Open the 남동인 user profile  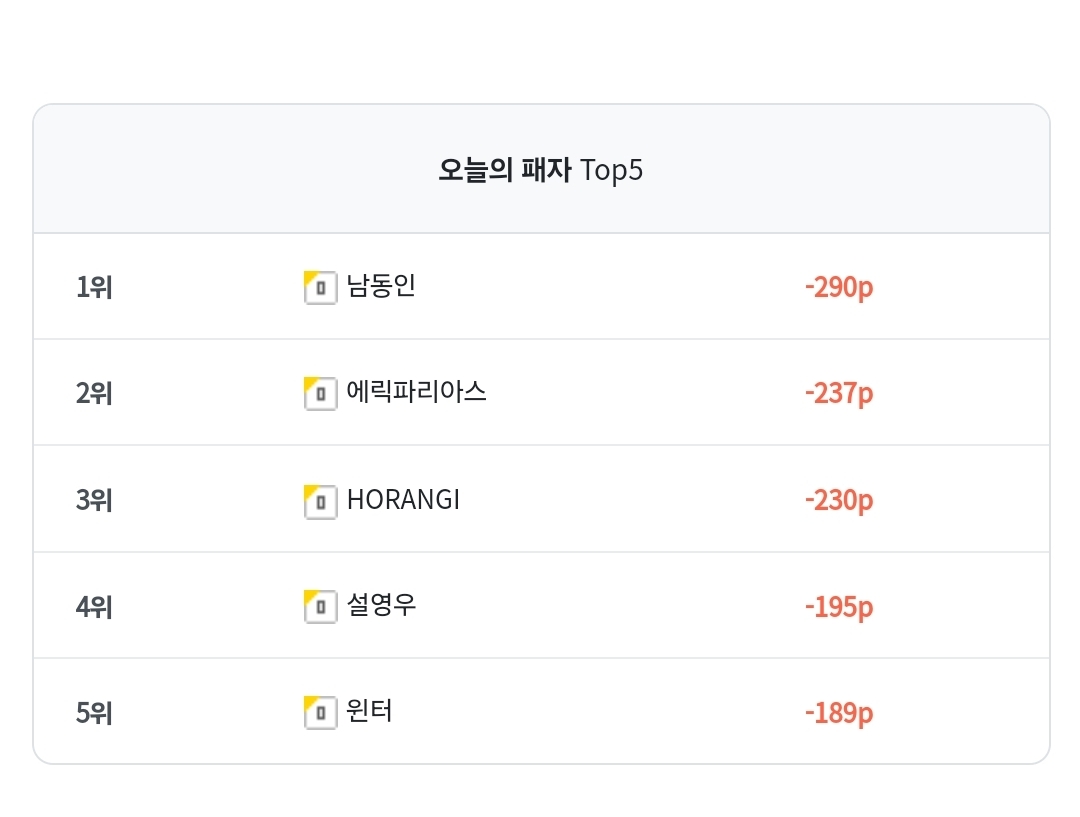pos(381,285)
